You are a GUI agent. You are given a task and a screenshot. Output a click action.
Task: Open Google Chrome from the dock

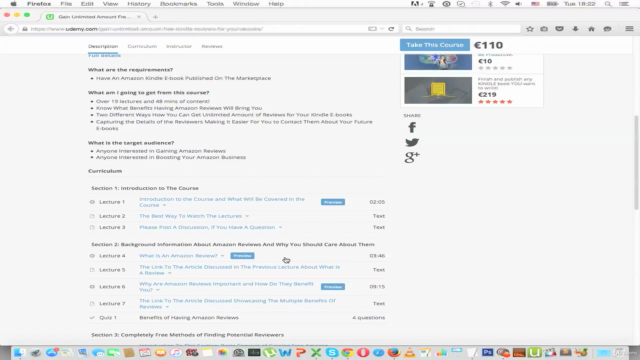coord(347,352)
